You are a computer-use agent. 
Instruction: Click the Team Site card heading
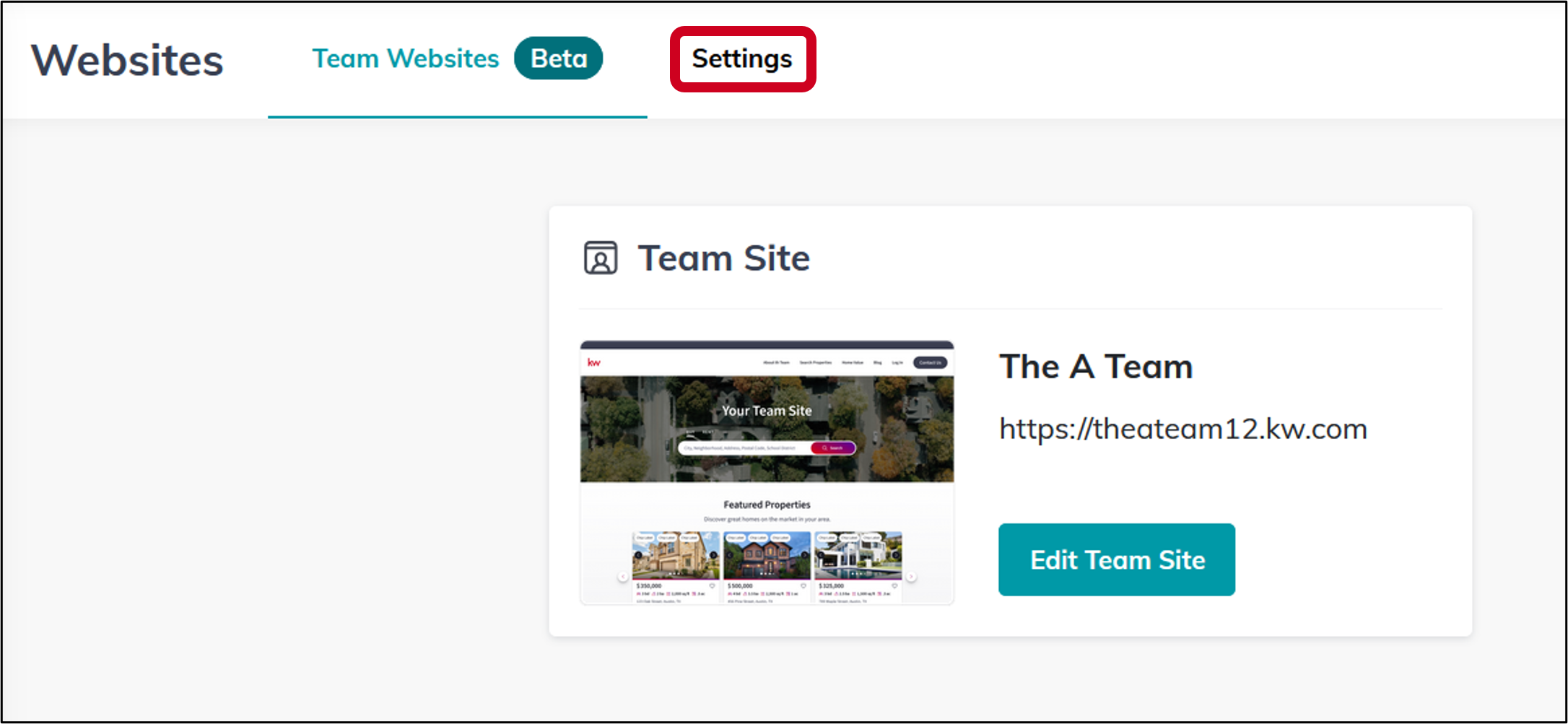click(724, 258)
